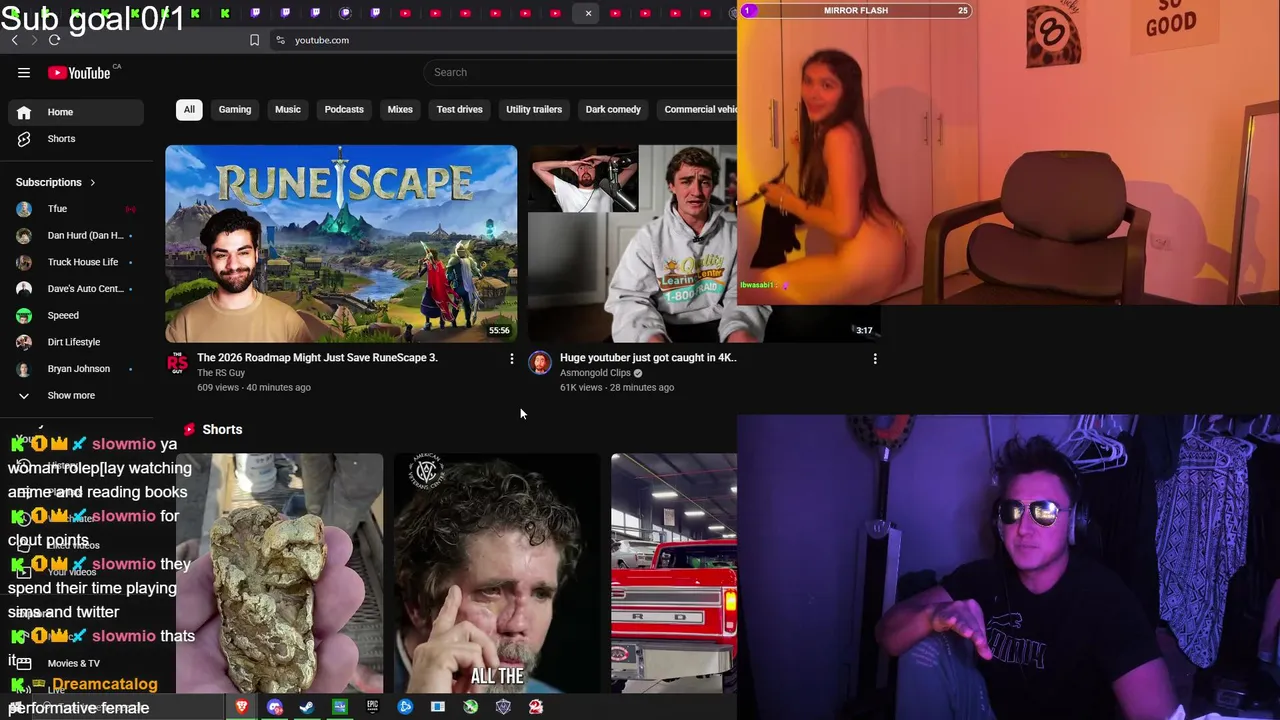
Task: Click the red Shorts shelf icon
Action: 189,429
